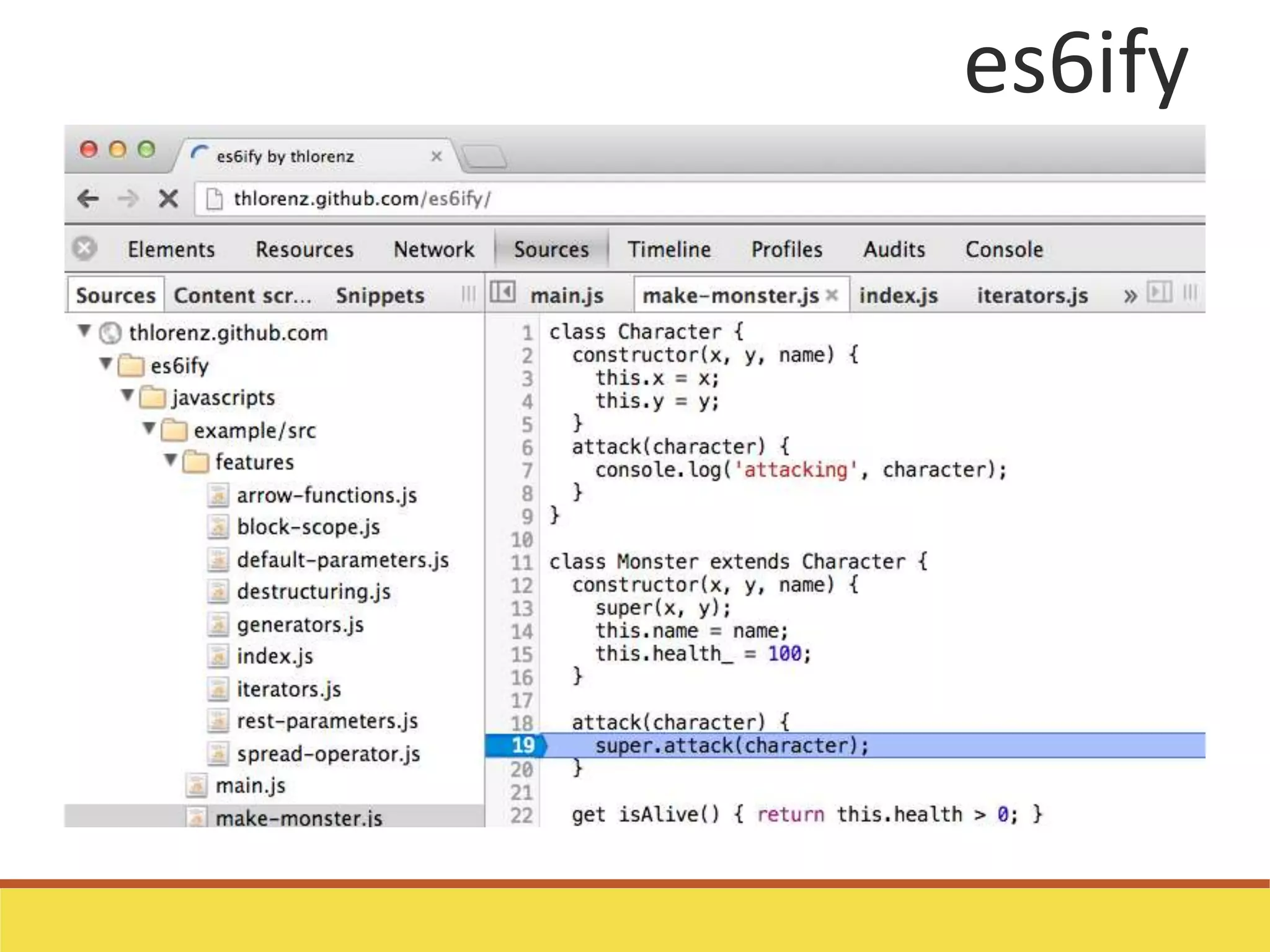Click the browser back arrow
The image size is (1270, 952).
[88, 199]
